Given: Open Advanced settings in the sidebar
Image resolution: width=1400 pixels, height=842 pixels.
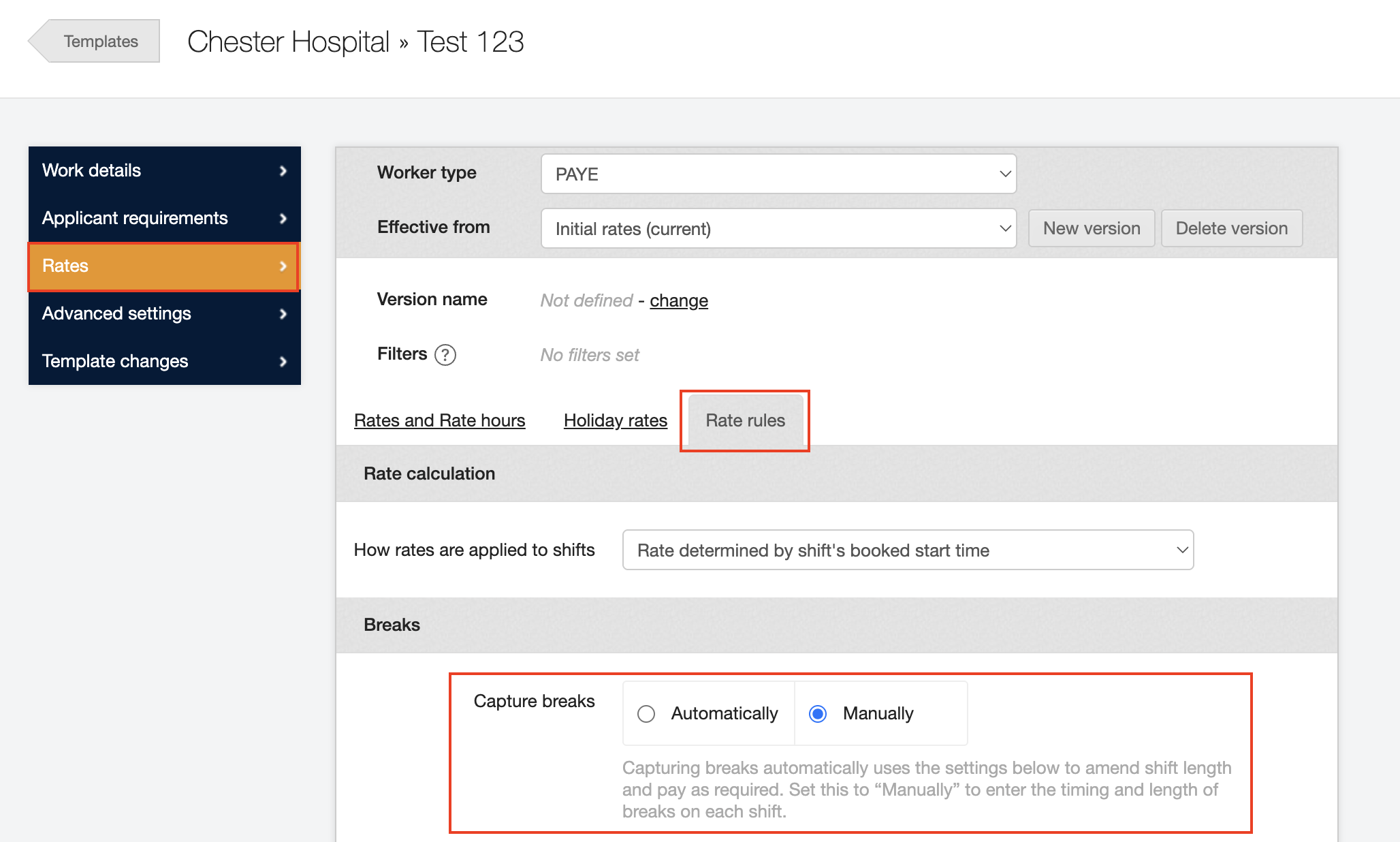Looking at the screenshot, I should point(117,314).
